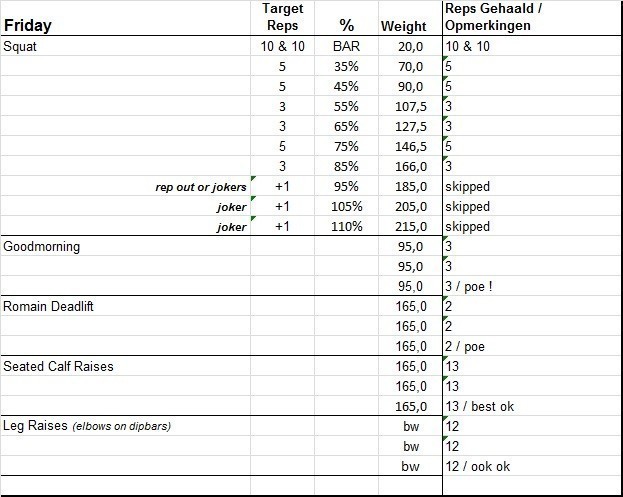Click the 215,0 weight cell
This screenshot has height=497, width=623.
coord(408,226)
